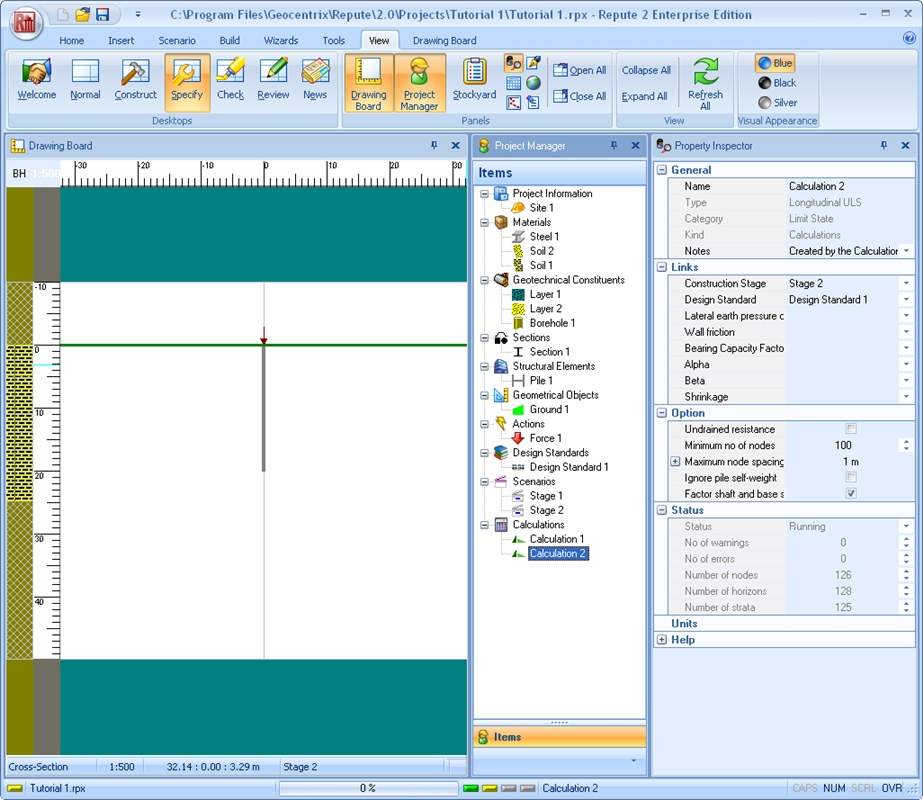Collapse the Status section
Image resolution: width=923 pixels, height=800 pixels.
tap(662, 510)
